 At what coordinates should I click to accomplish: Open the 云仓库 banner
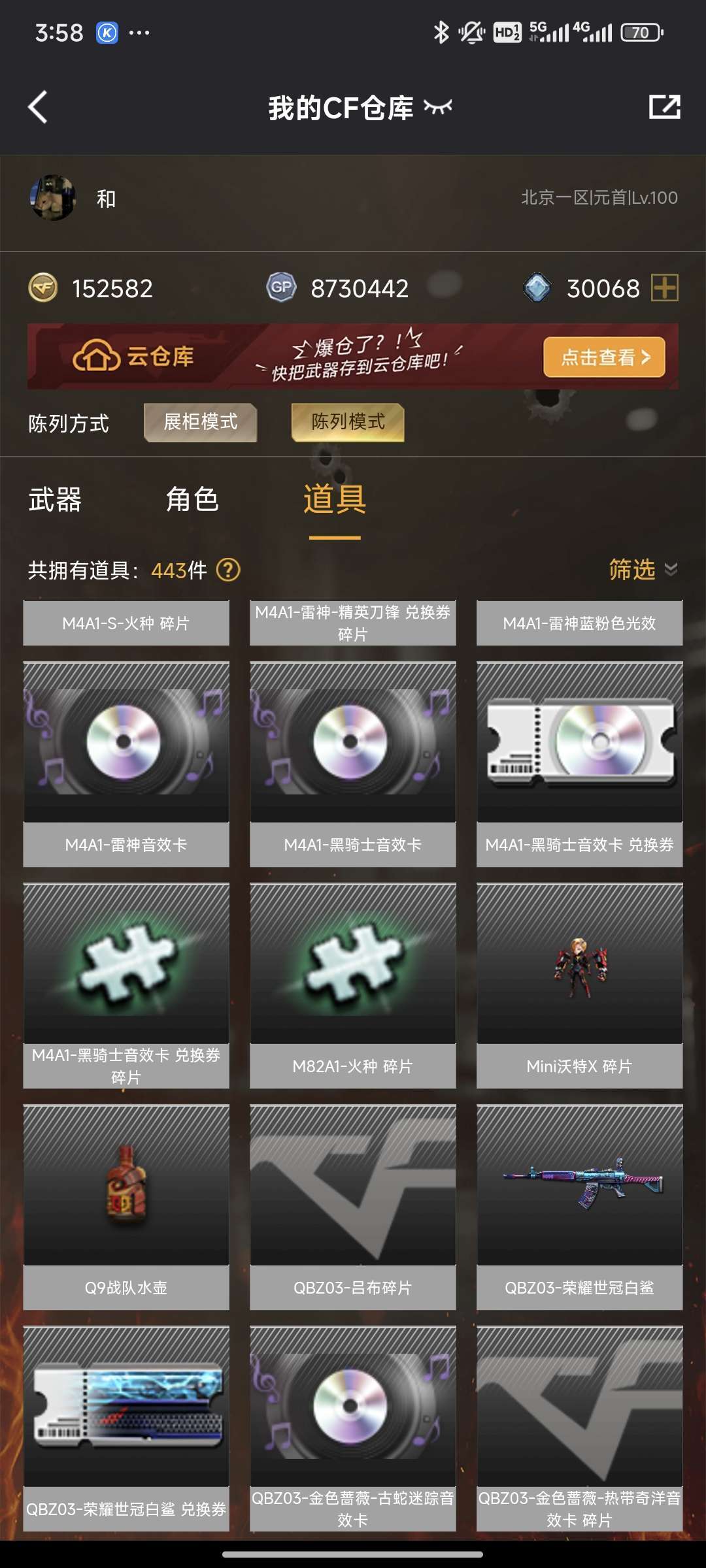[353, 357]
